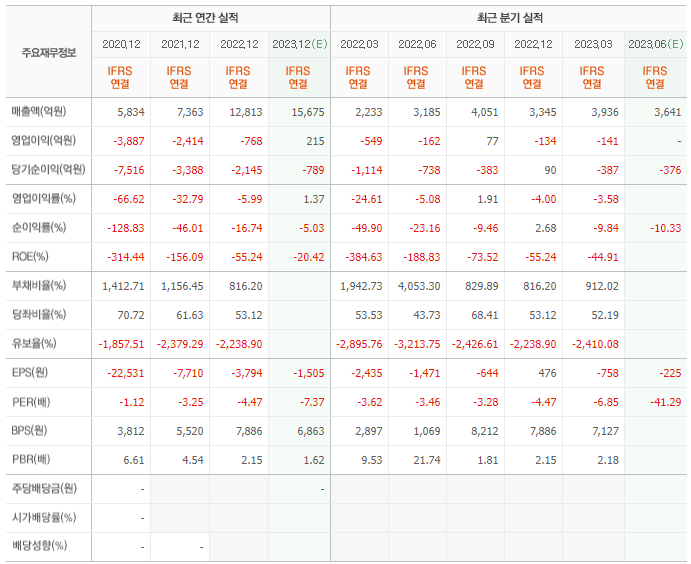Click operating profit value 77
This screenshot has height=564, width=691.
492,141
